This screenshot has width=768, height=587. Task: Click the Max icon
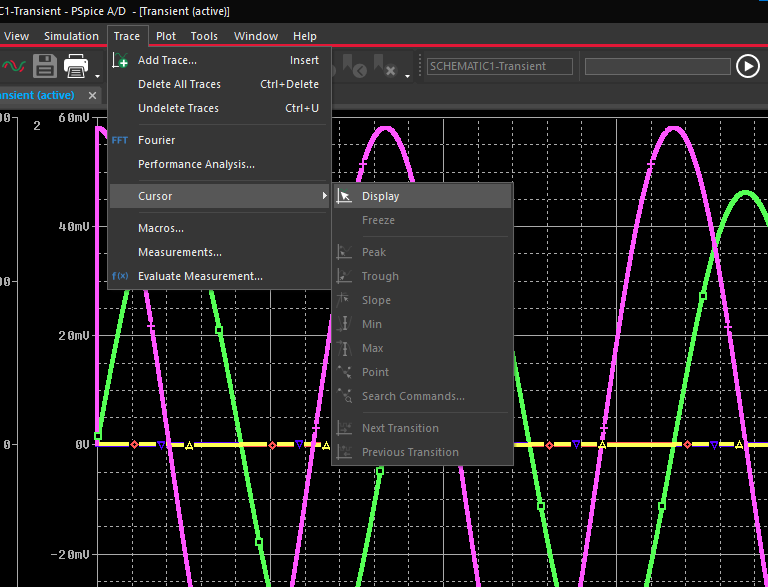pos(344,348)
